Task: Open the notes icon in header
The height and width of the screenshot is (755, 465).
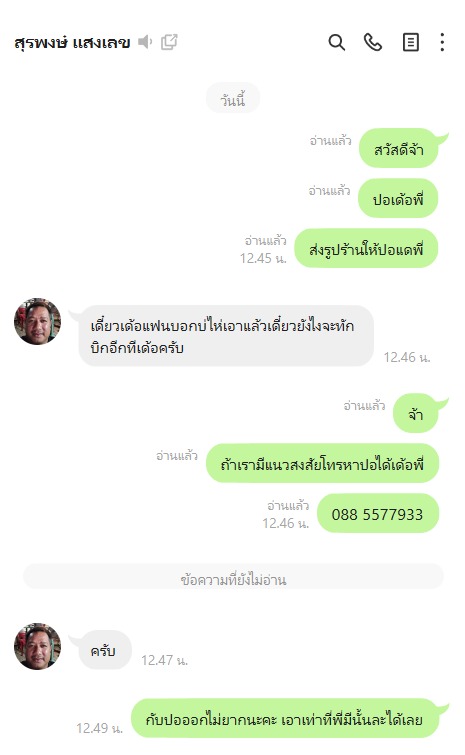Action: [x=410, y=42]
